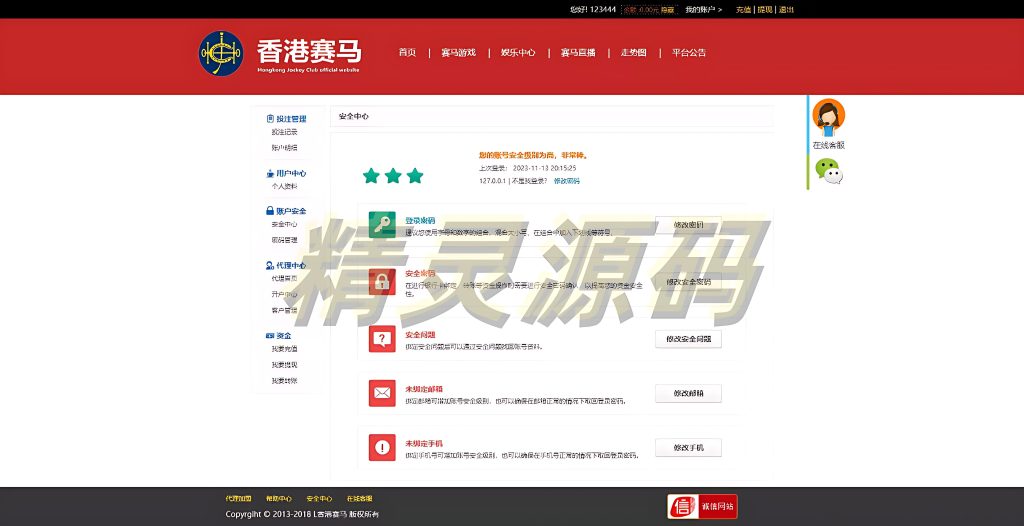The height and width of the screenshot is (526, 1024).
Task: Click 隐藏 to hide the balance
Action: pyautogui.click(x=667, y=10)
